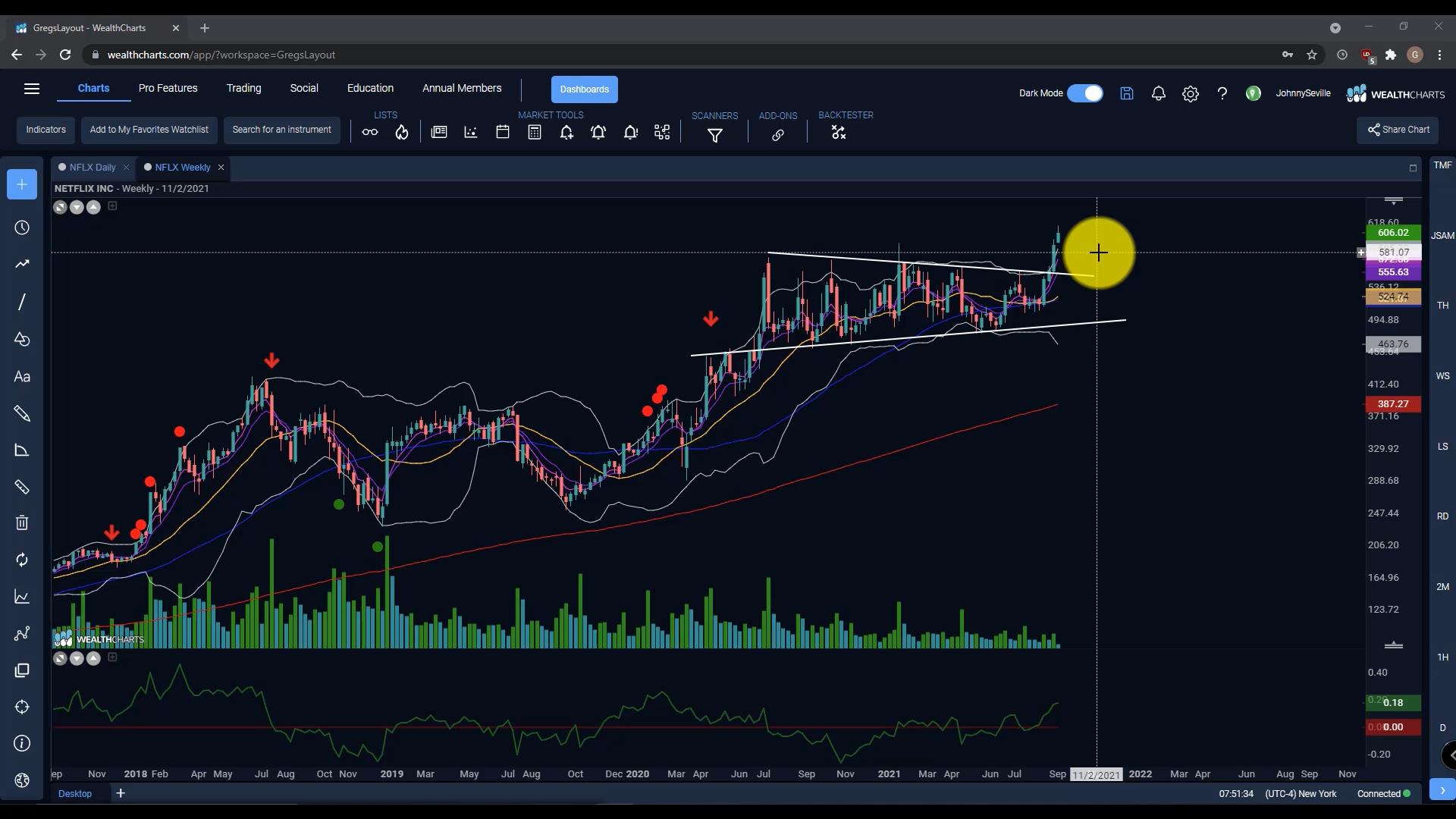Open the calculator tool icon
Screen dimensions: 1456x819
click(535, 132)
